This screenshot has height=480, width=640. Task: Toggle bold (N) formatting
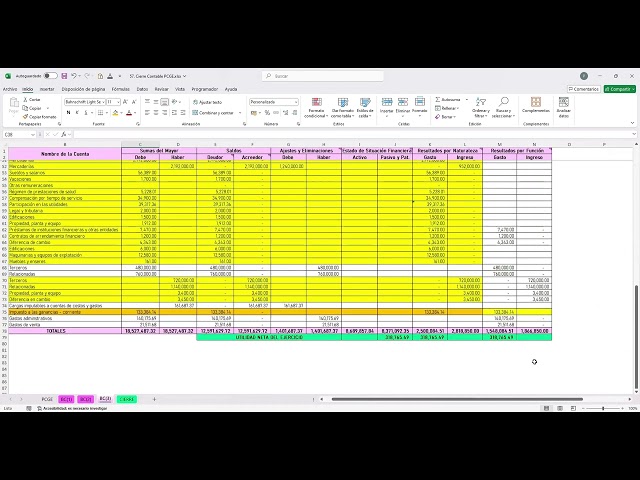pos(68,113)
